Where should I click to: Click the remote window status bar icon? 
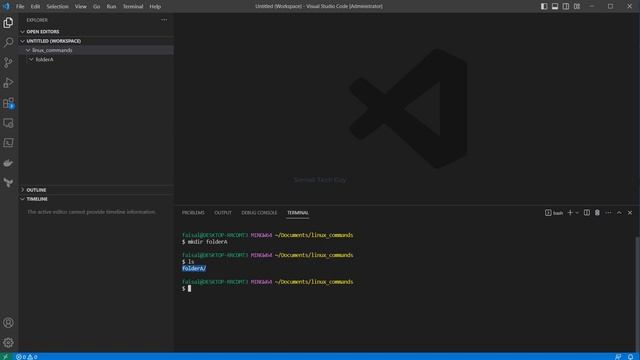tap(6, 356)
